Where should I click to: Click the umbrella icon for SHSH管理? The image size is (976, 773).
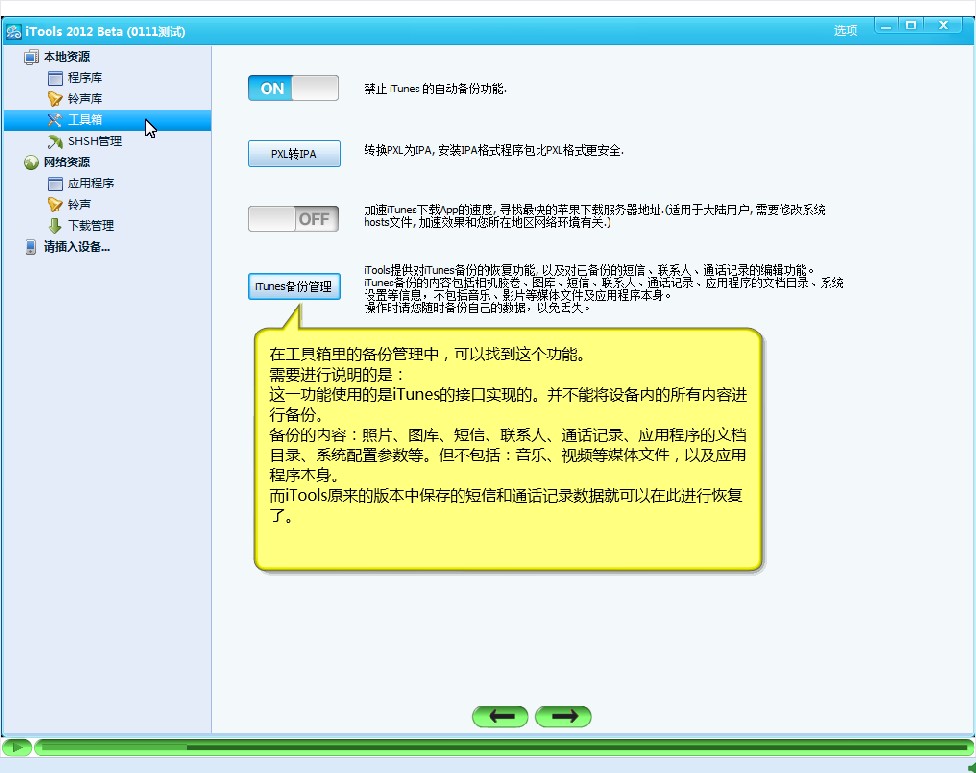click(x=55, y=141)
